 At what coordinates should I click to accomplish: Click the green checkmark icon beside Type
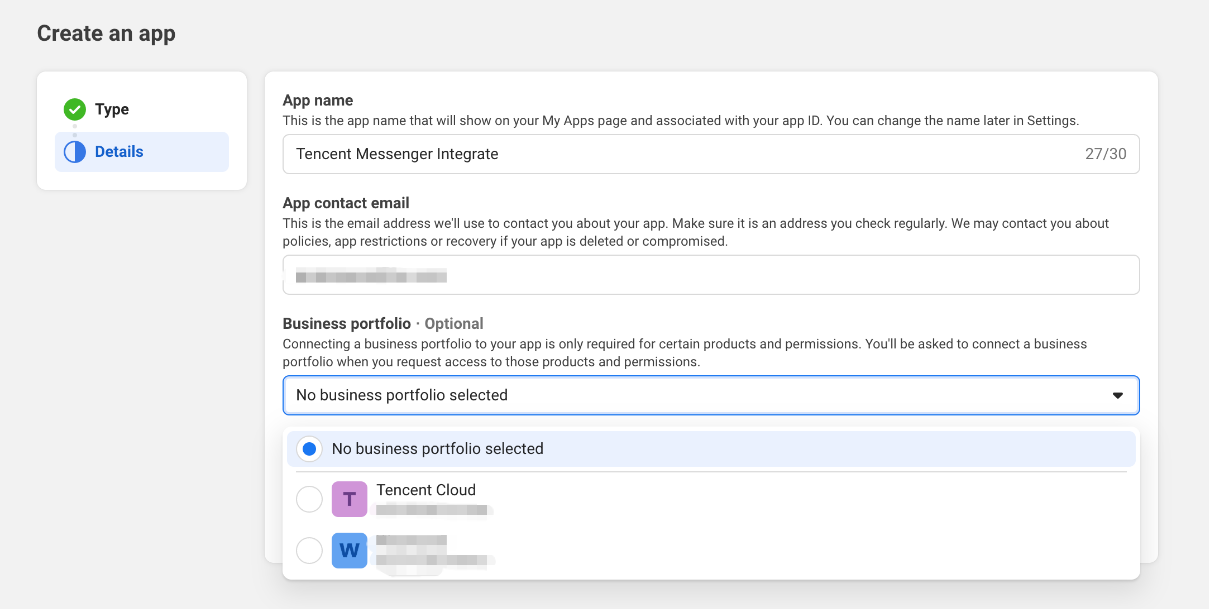pyautogui.click(x=75, y=110)
